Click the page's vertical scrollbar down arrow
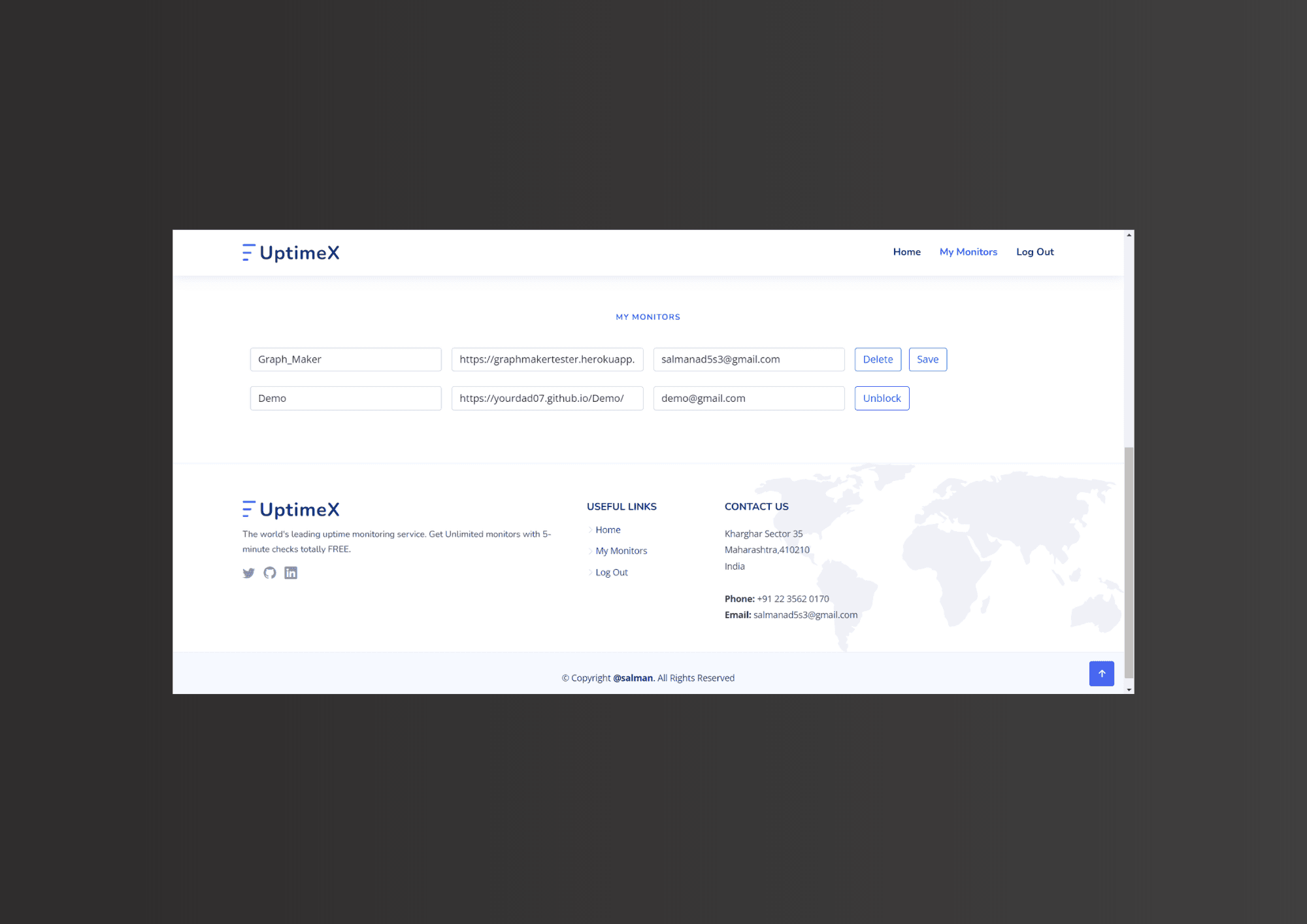 tap(1129, 689)
